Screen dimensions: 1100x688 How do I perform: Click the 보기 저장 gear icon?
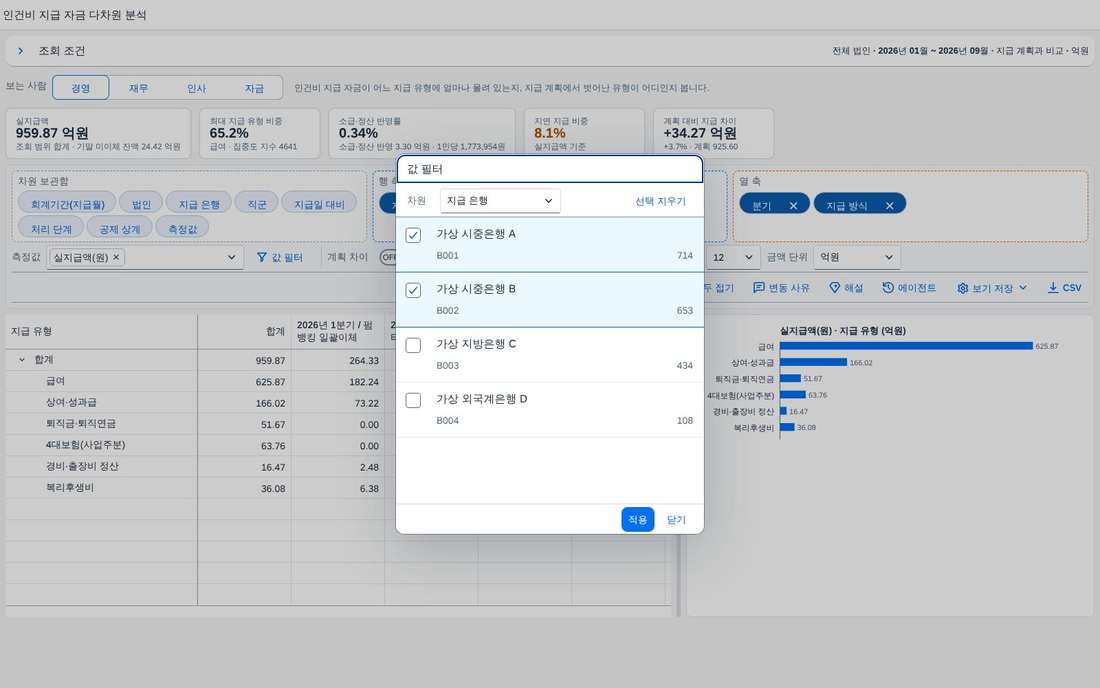click(x=962, y=288)
